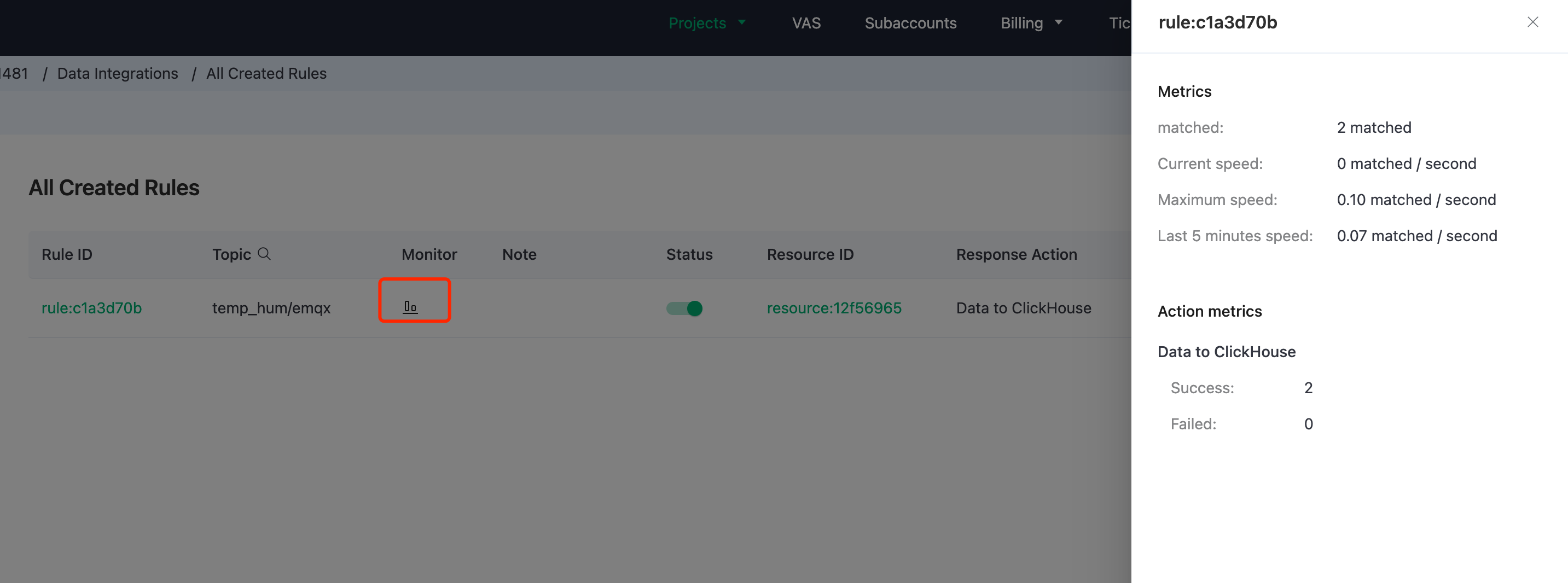The width and height of the screenshot is (1568, 583).
Task: Dismiss the rule:c1a3d70b panel via X icon
Action: click(x=1532, y=22)
